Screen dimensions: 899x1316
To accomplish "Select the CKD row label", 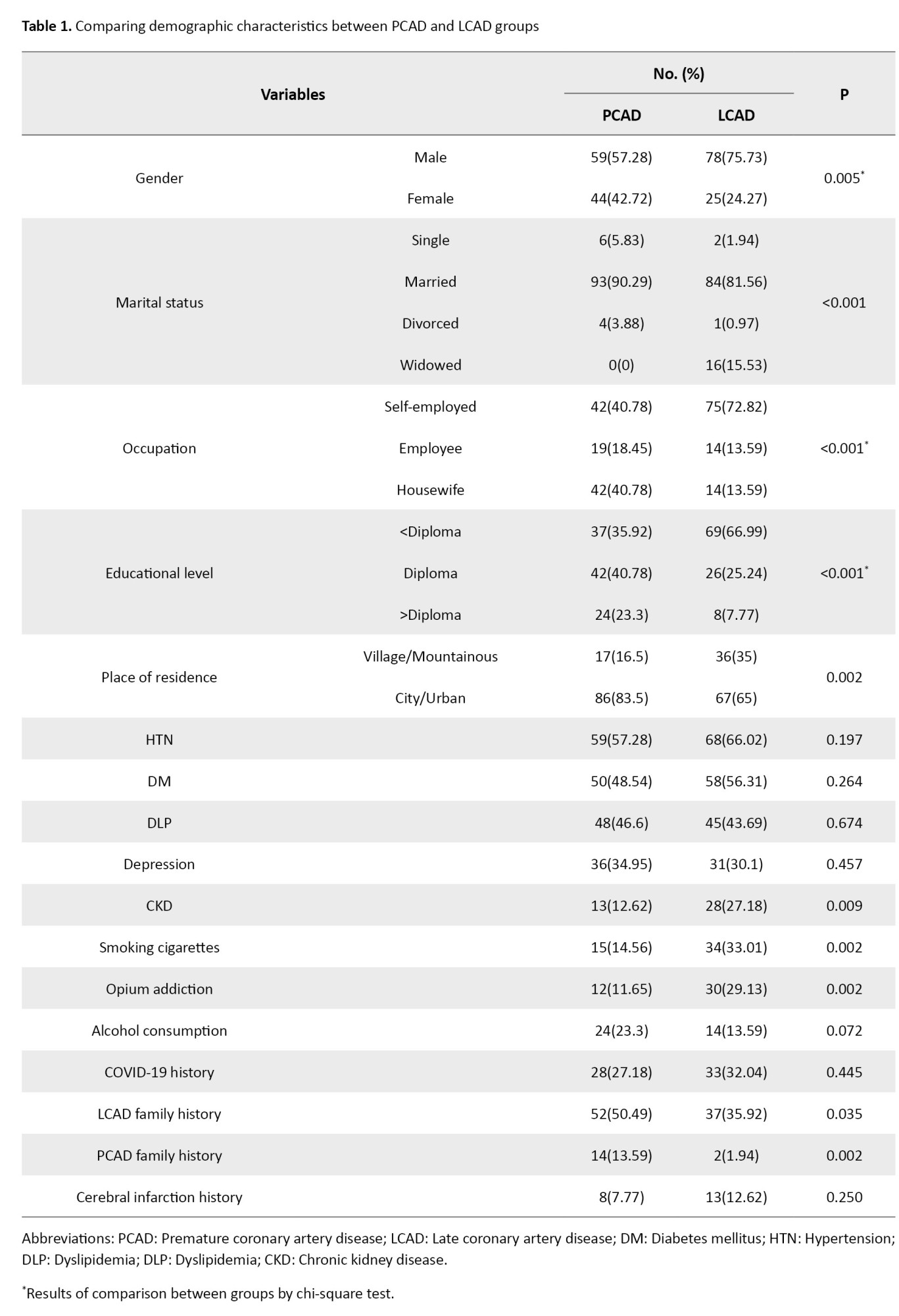I will coord(159,906).
